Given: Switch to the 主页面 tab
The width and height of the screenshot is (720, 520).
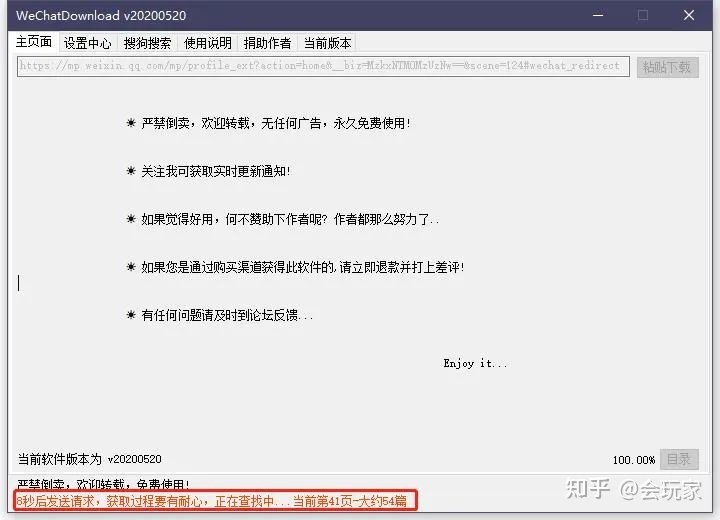Looking at the screenshot, I should (x=34, y=42).
